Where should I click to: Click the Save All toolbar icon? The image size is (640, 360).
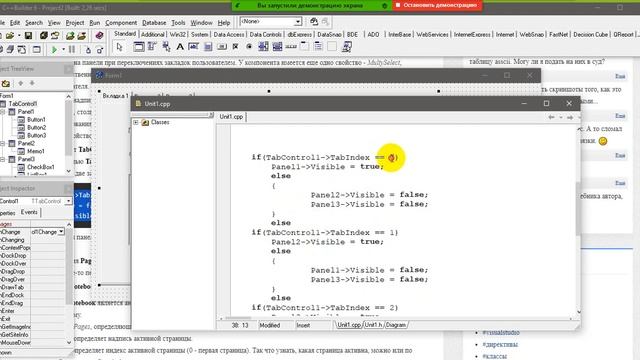(44, 36)
